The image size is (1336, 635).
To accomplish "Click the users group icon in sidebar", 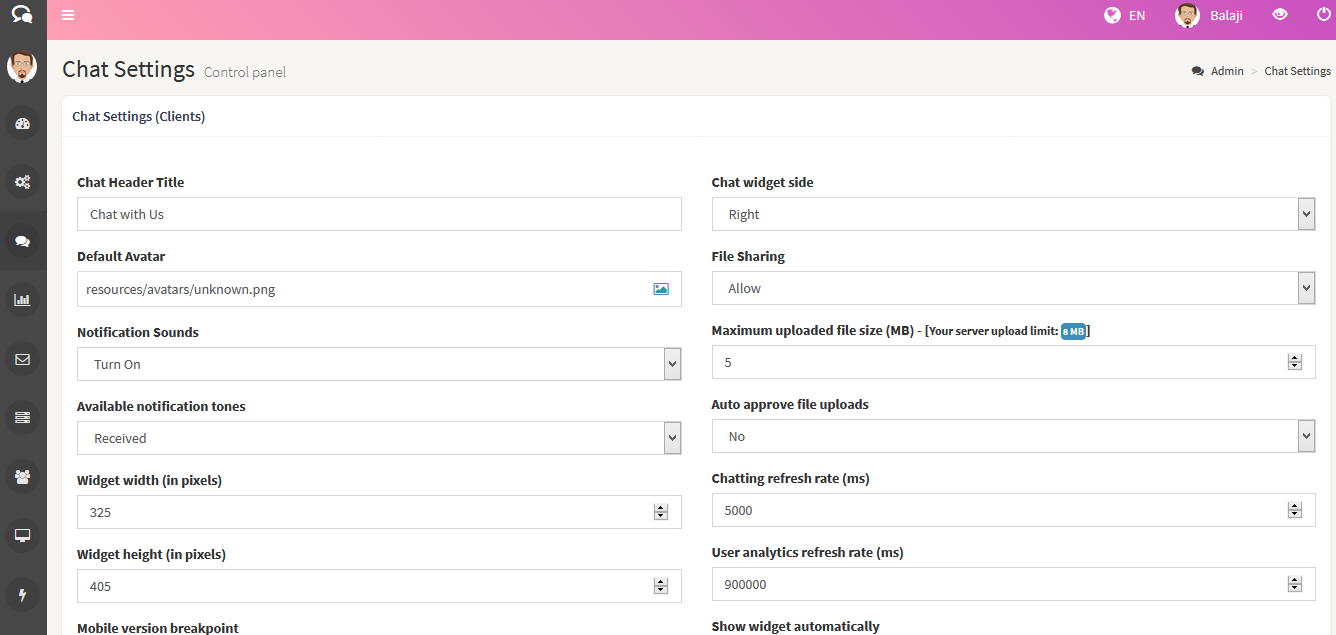I will tap(22, 476).
